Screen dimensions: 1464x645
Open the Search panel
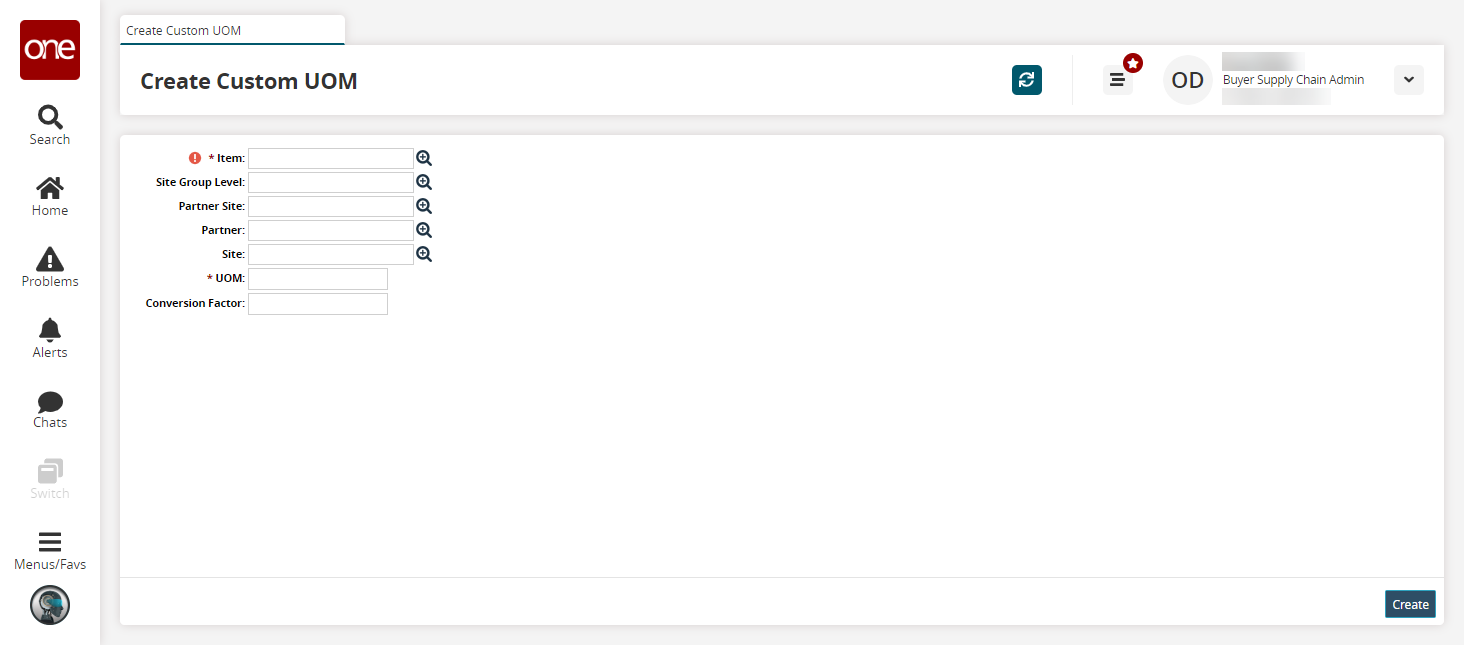point(50,125)
